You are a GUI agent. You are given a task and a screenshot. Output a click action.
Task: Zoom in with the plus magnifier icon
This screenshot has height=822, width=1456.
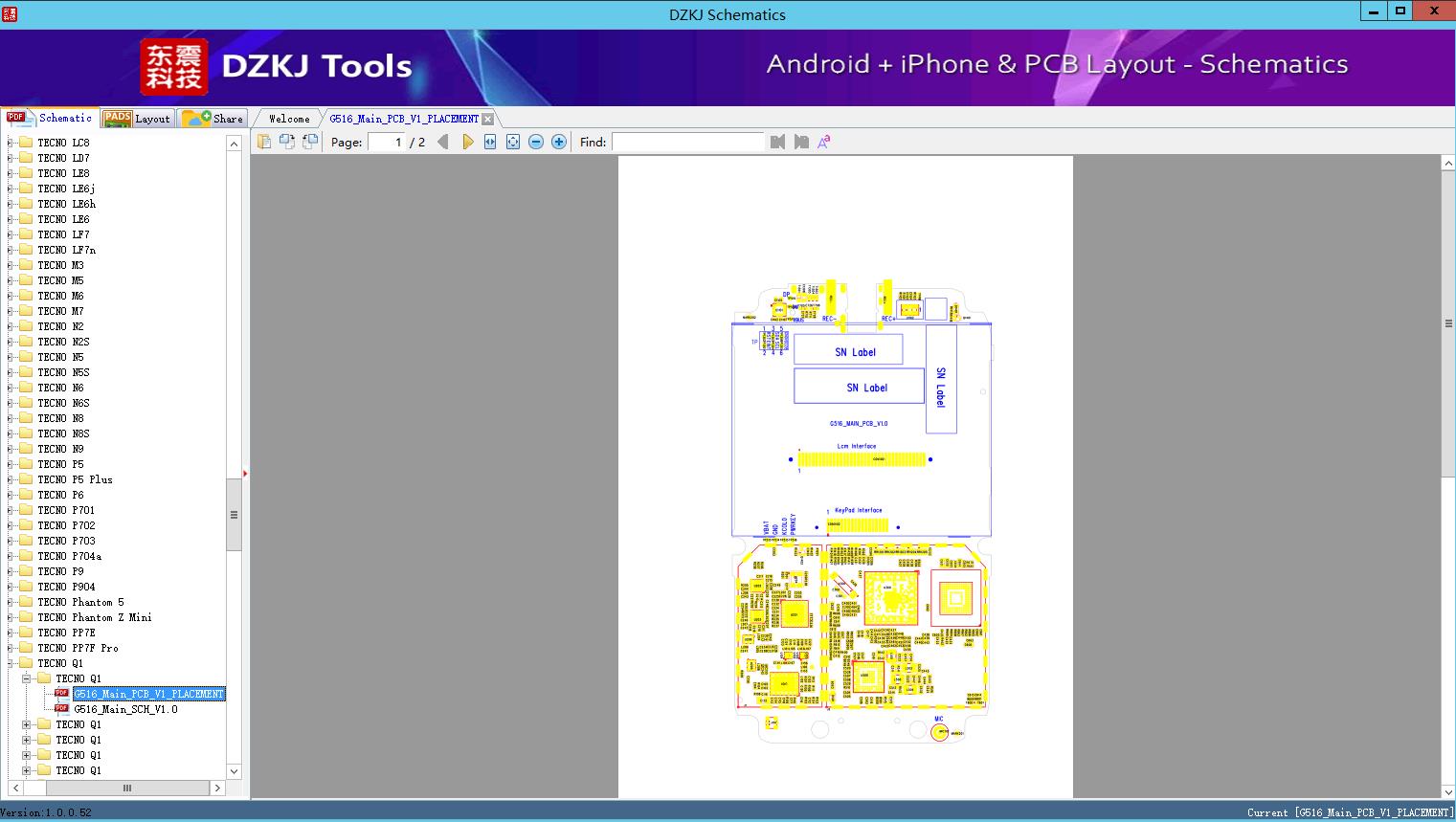pyautogui.click(x=559, y=142)
